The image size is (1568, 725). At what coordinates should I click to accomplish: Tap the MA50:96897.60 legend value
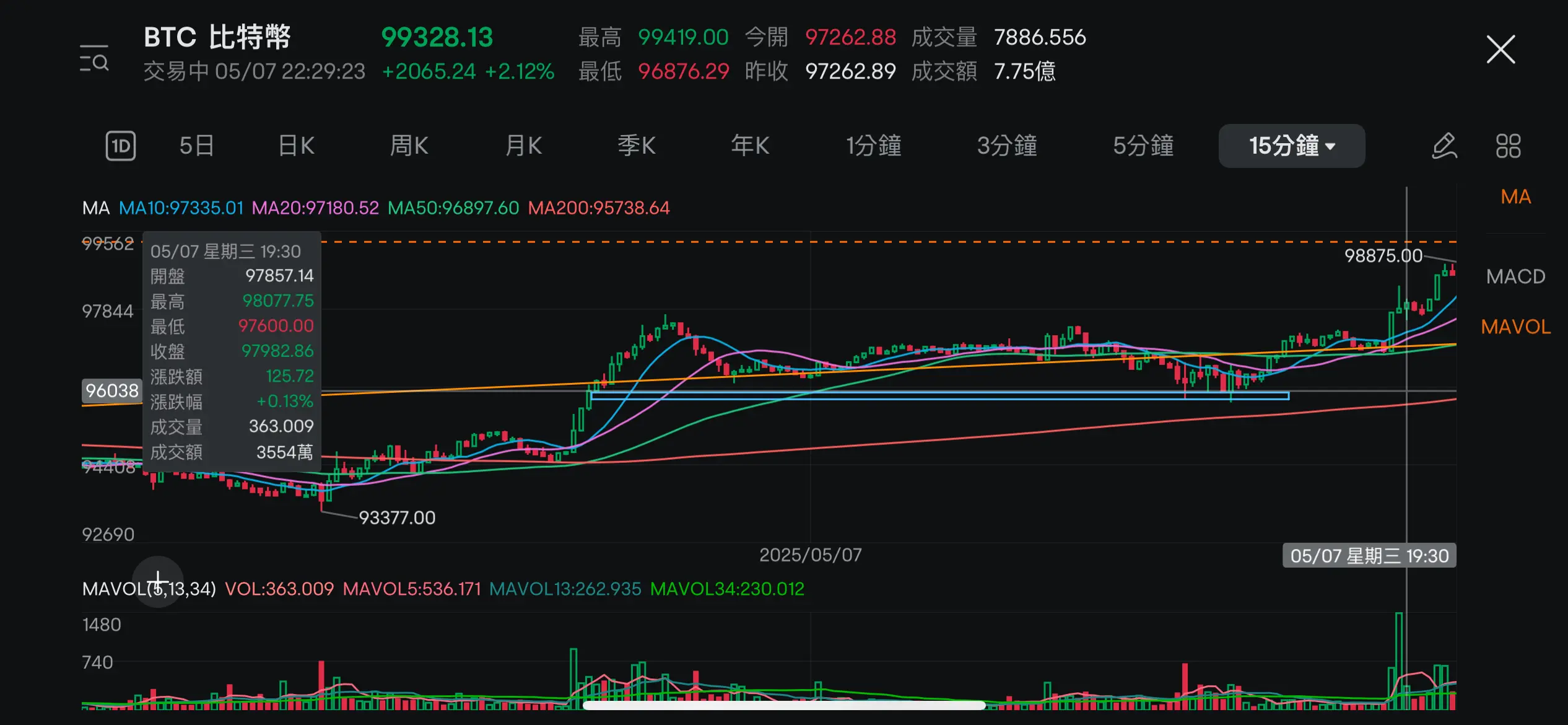pos(453,208)
